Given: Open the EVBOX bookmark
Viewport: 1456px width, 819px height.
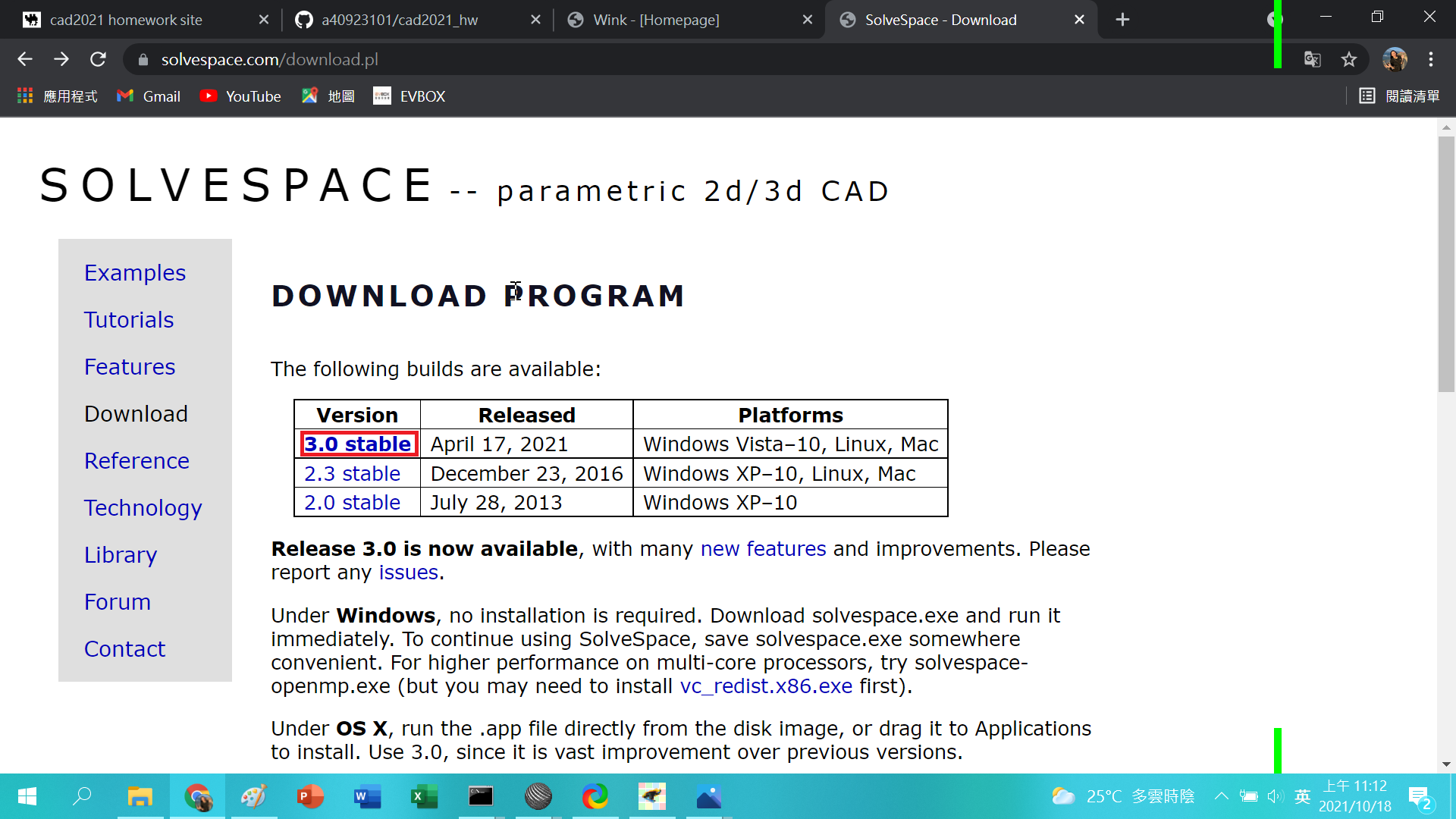Looking at the screenshot, I should point(409,96).
